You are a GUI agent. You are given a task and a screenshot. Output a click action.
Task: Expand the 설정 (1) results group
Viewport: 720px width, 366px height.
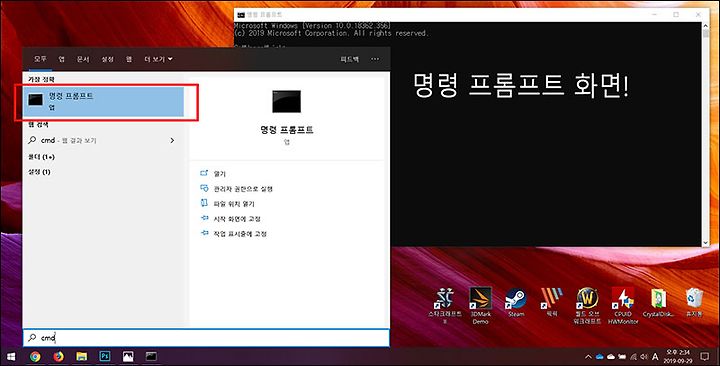39,172
